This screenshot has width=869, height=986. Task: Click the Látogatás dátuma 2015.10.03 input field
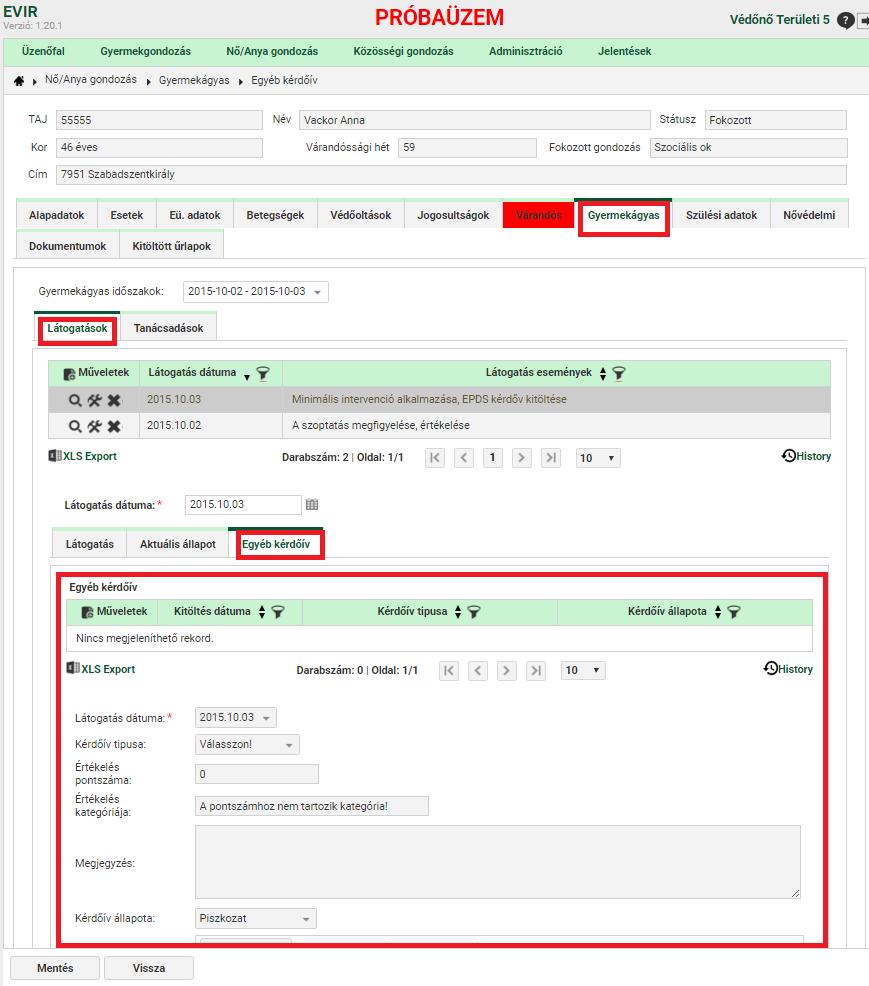tap(243, 504)
